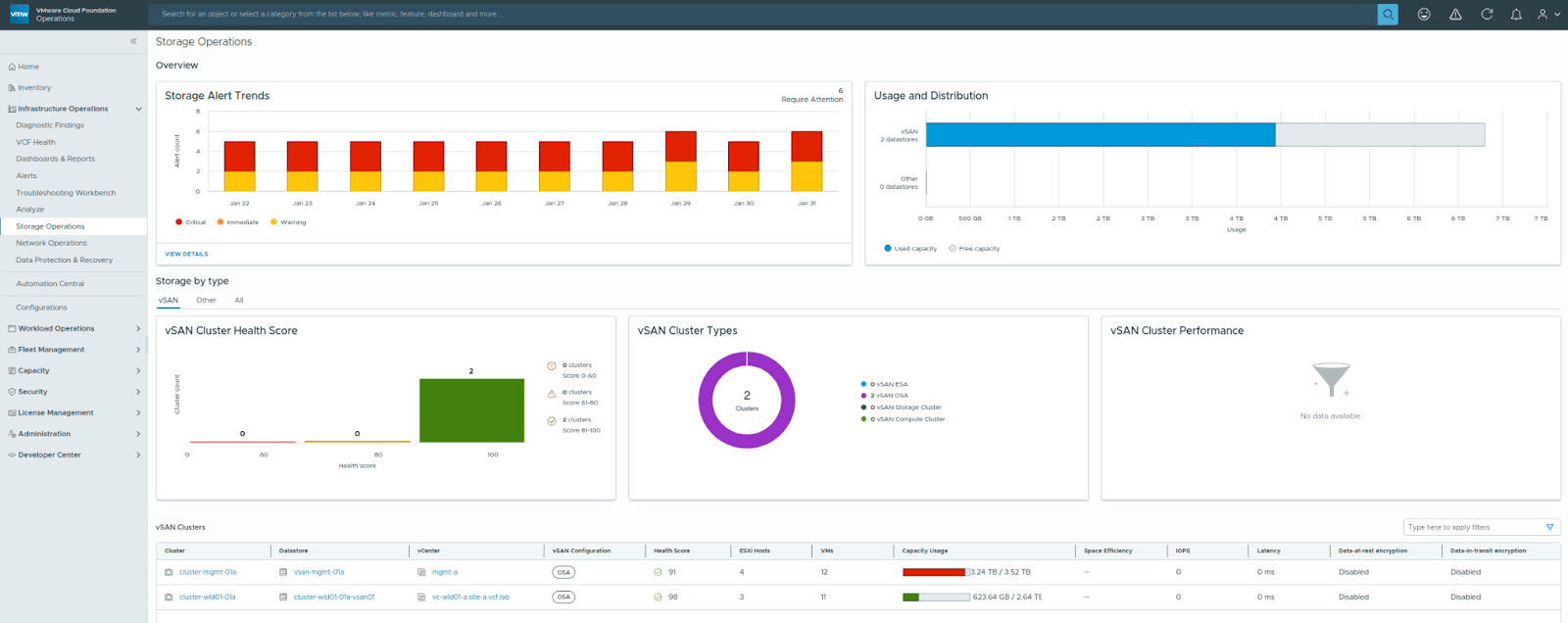Open Analyze in sidebar
This screenshot has width=1568, height=623.
pos(29,210)
